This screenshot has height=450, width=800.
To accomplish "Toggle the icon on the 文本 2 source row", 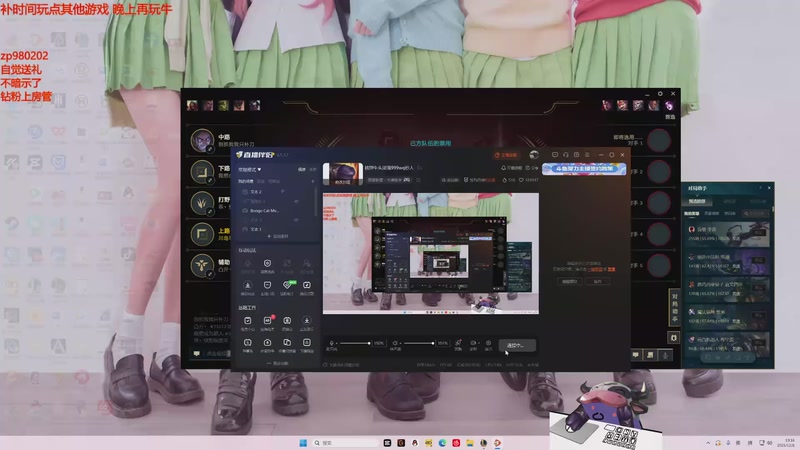I will (282, 191).
